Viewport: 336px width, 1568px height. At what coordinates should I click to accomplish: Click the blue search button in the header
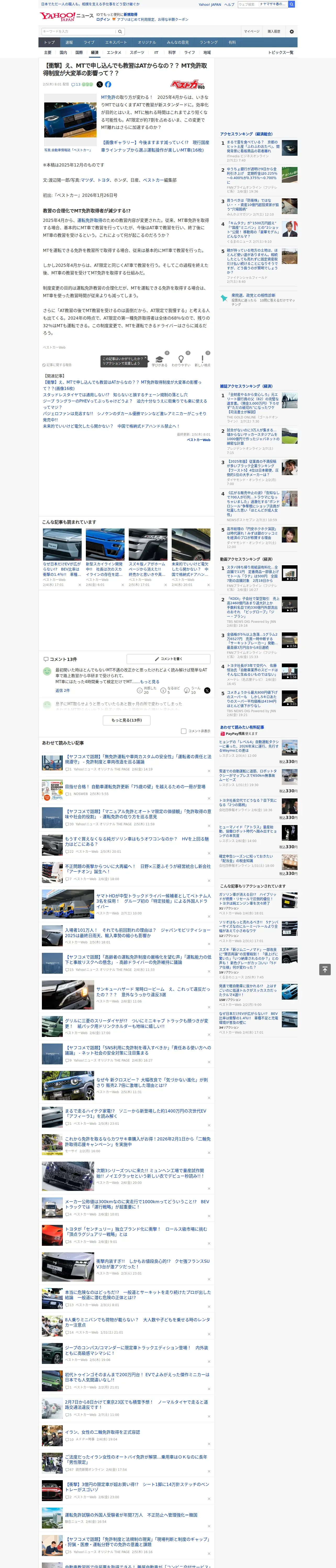292,4
